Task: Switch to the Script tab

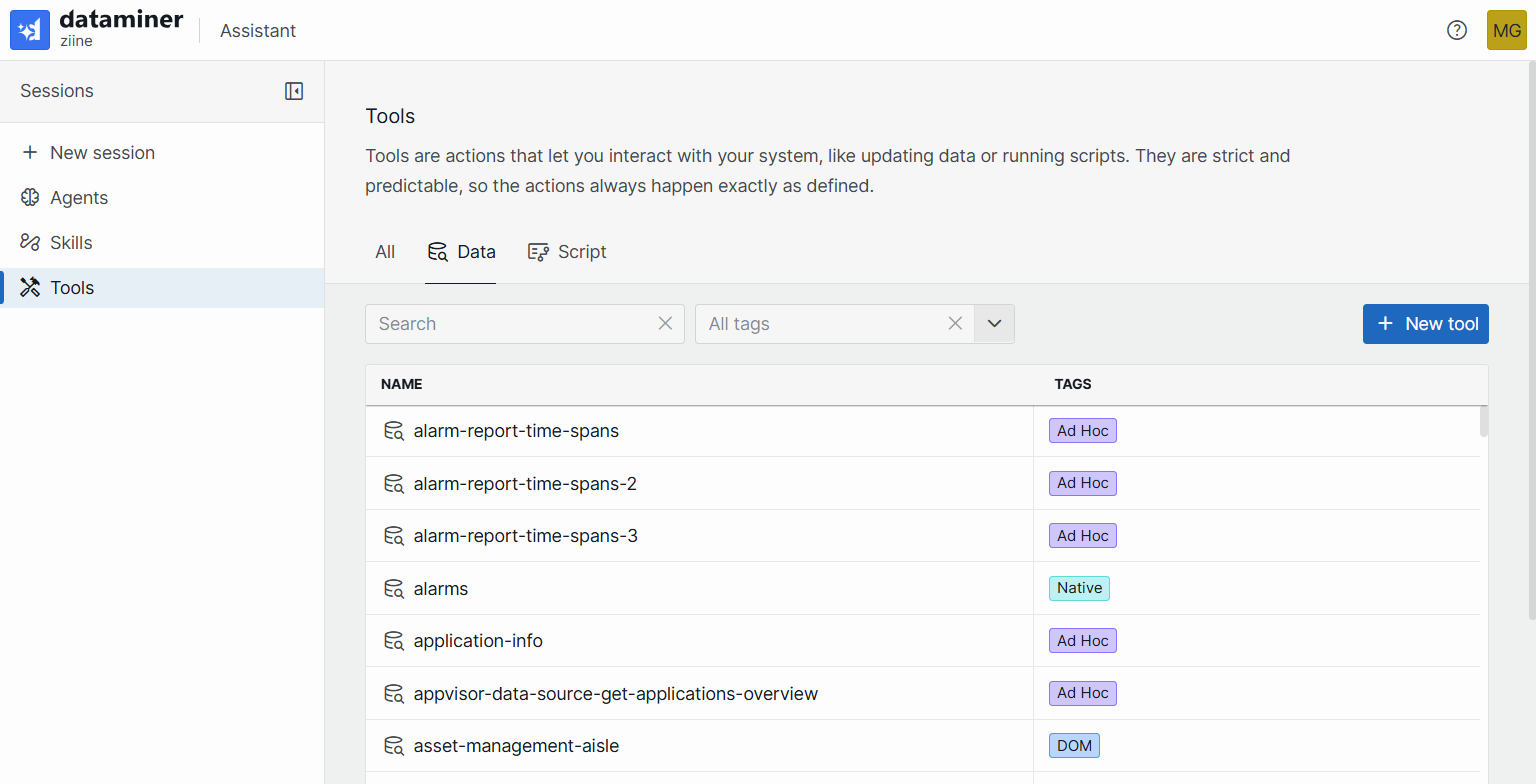Action: point(567,252)
